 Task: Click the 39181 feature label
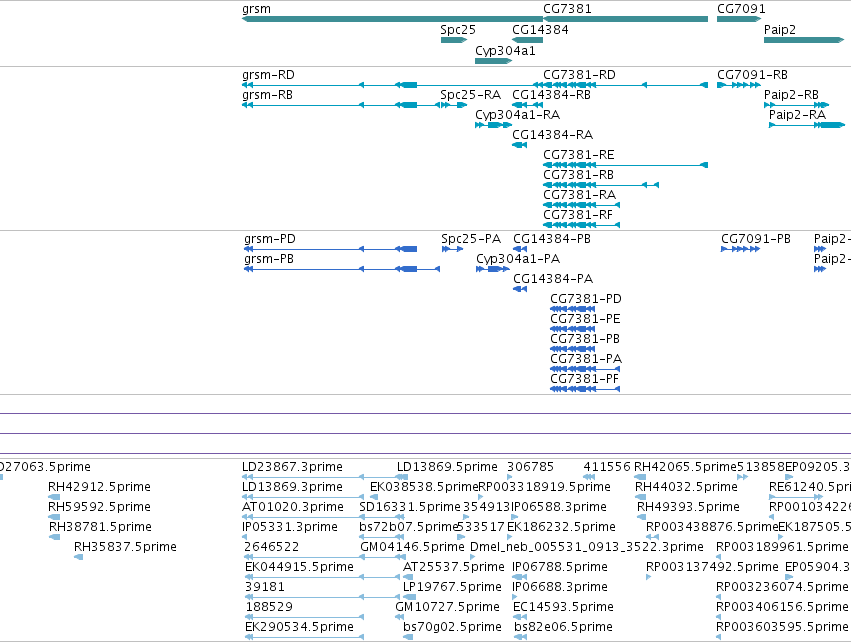pyautogui.click(x=265, y=587)
